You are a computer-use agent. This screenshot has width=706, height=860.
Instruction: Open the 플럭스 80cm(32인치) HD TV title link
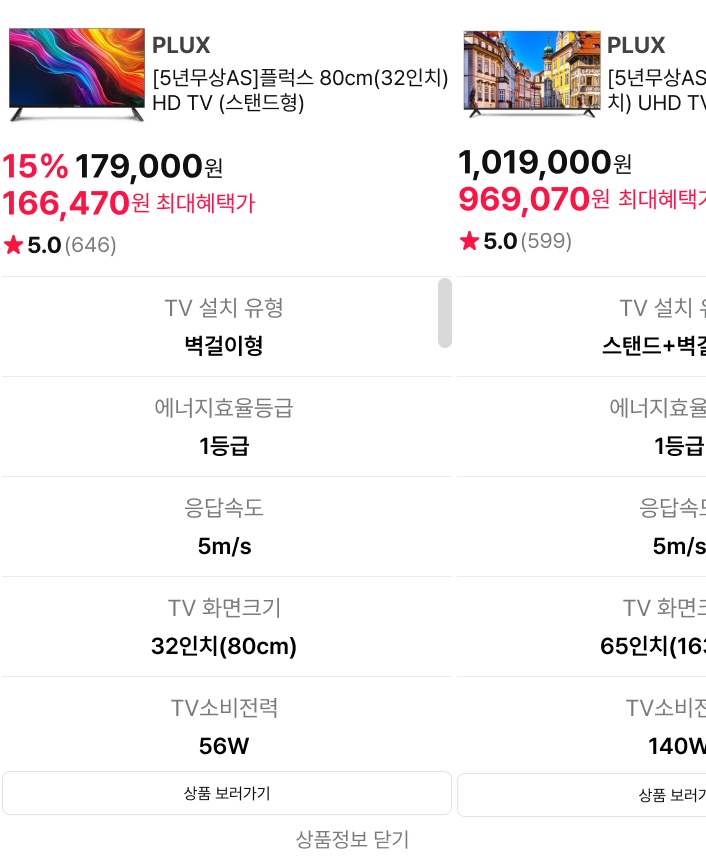pyautogui.click(x=300, y=90)
